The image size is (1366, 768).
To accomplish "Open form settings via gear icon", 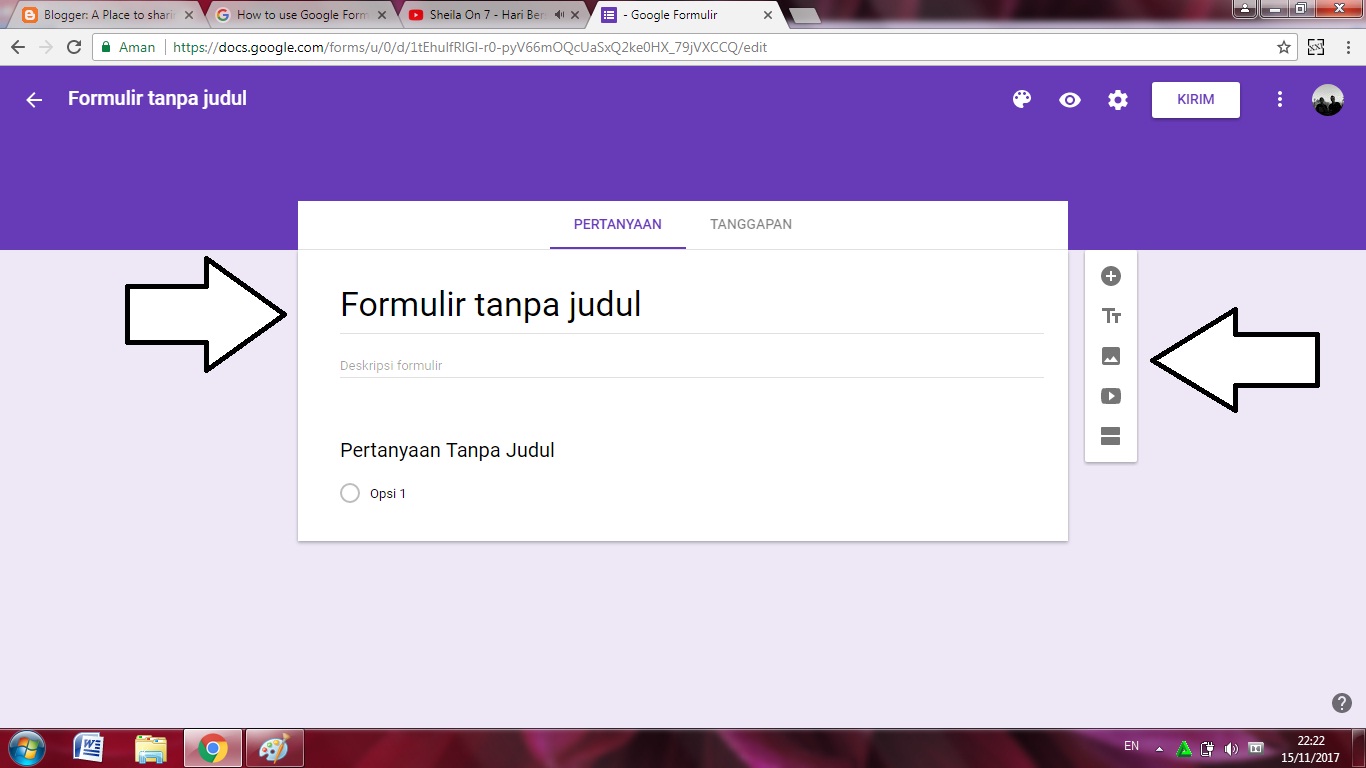I will tap(1117, 99).
